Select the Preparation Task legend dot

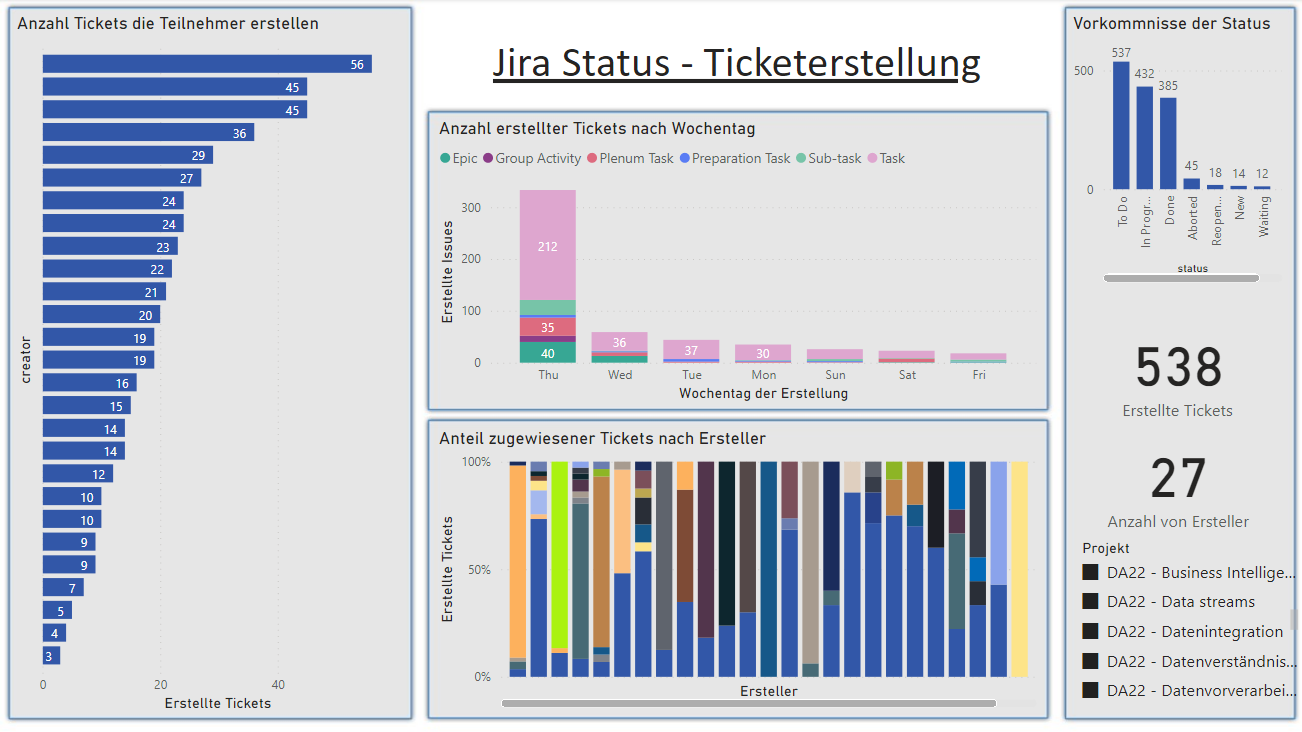684,159
